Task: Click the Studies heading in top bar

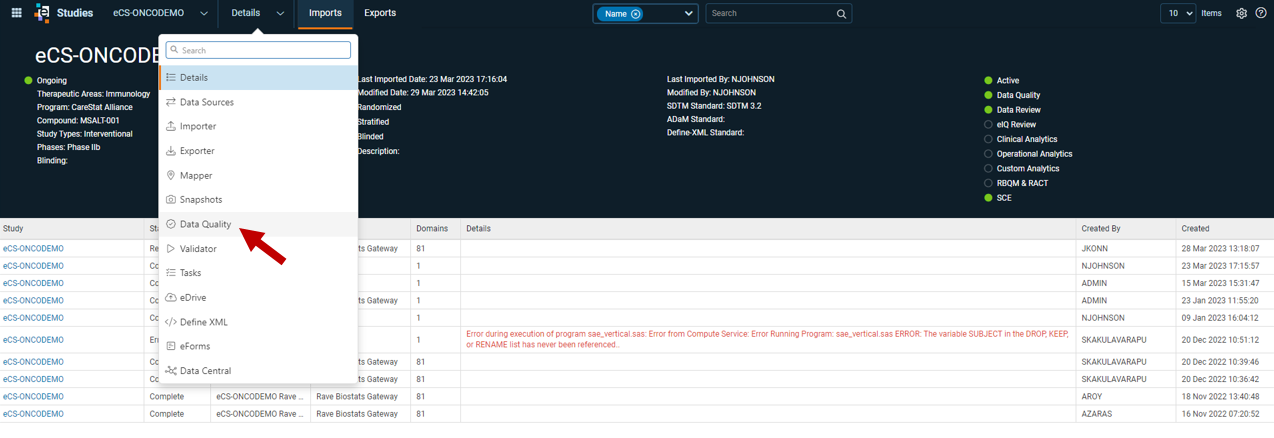Action: pos(75,13)
